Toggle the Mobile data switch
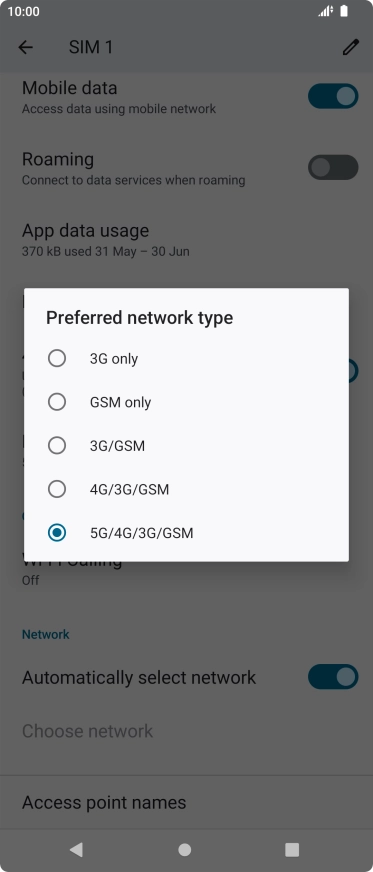Screen dimensions: 373x872 coord(333,96)
